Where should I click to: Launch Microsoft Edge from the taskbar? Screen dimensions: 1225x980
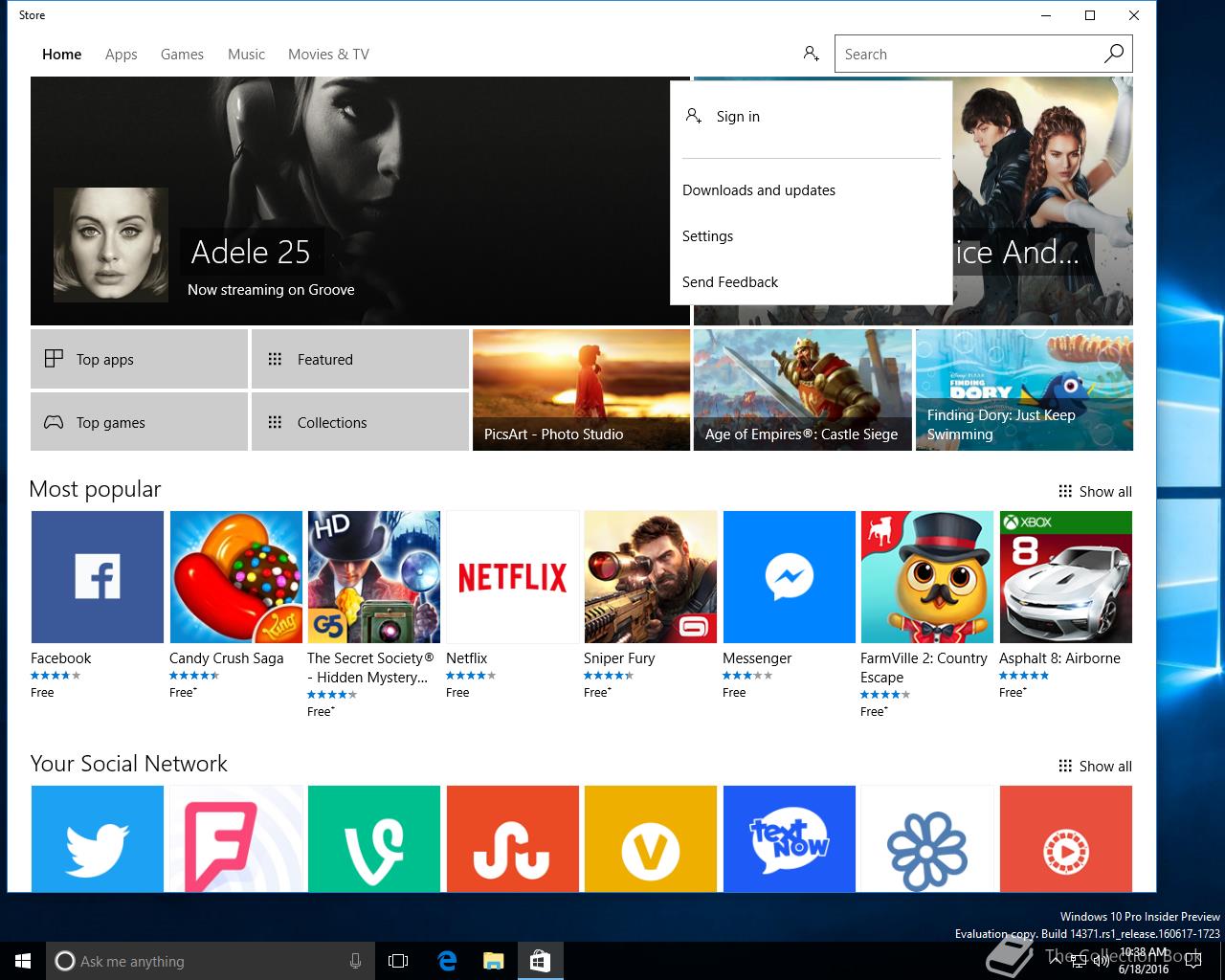[447, 961]
